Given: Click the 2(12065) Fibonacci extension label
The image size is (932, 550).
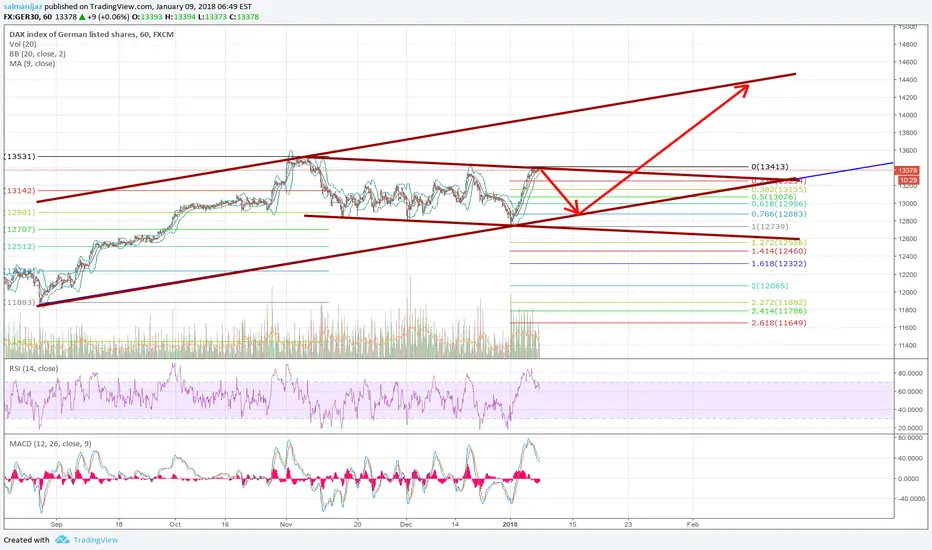Looking at the screenshot, I should click(x=770, y=286).
